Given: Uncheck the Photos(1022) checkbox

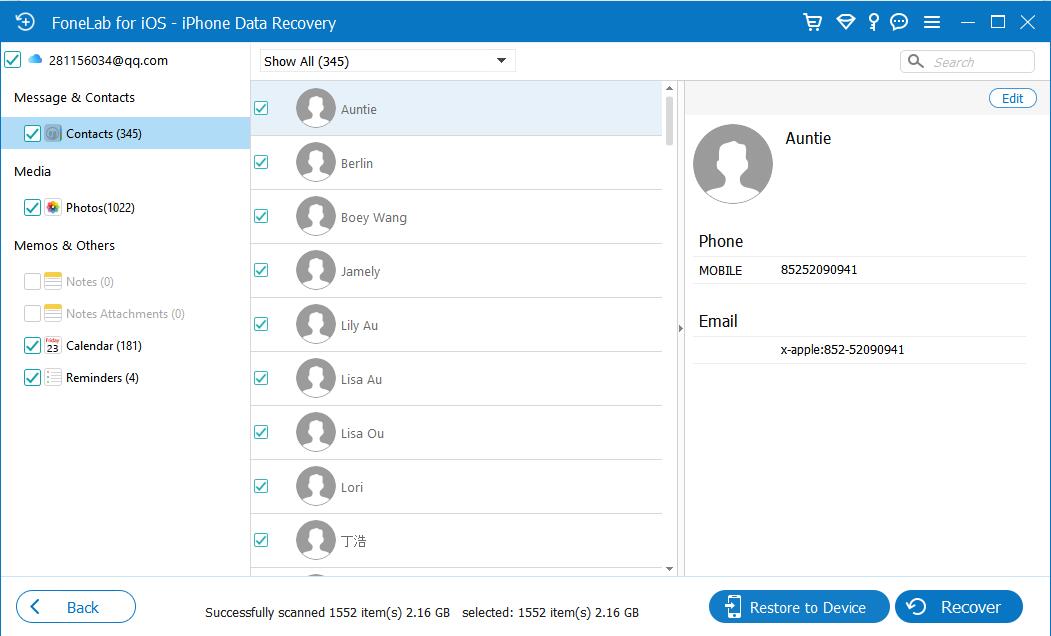Looking at the screenshot, I should [32, 207].
